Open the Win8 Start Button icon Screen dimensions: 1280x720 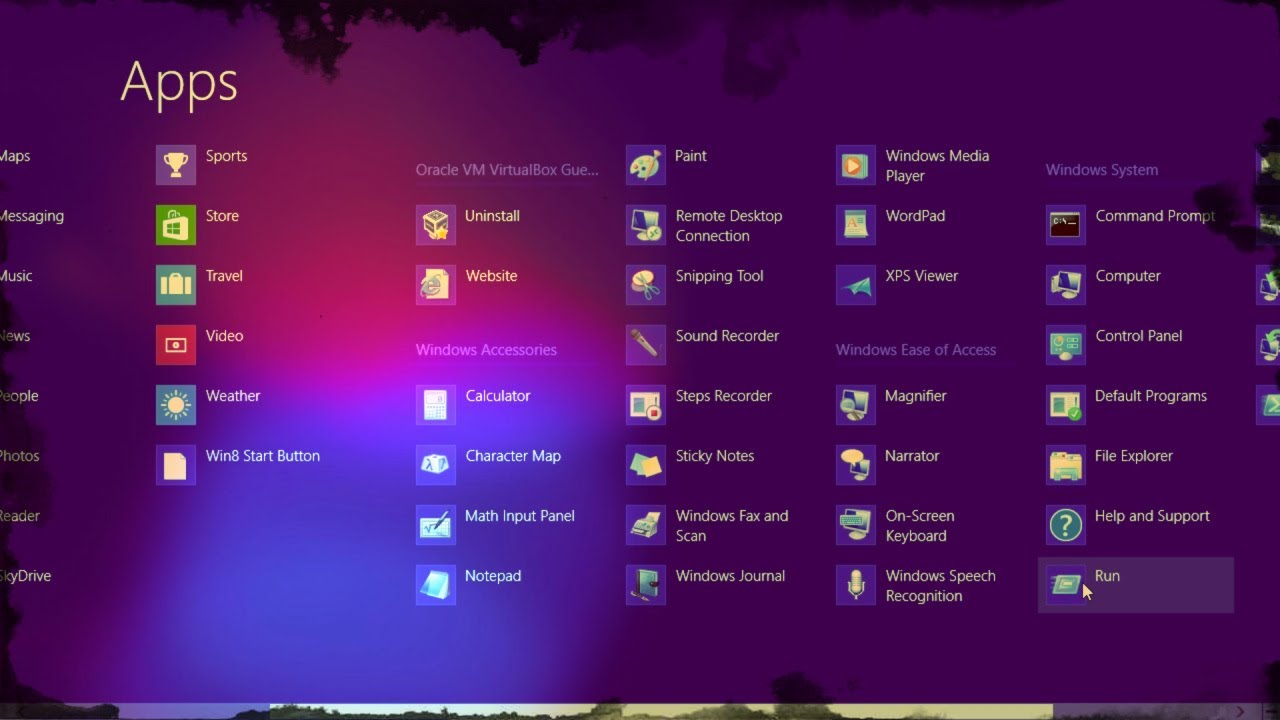(176, 465)
